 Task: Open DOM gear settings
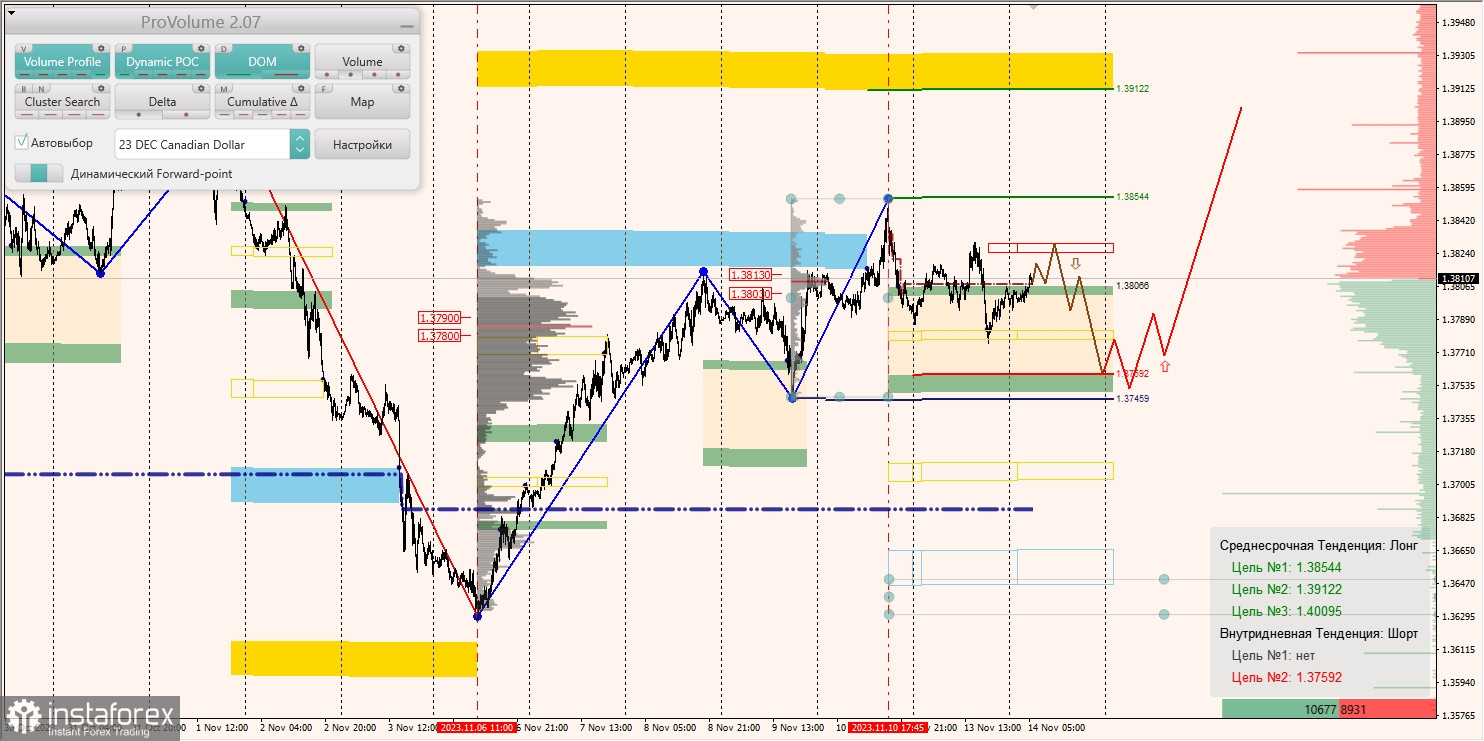click(301, 48)
